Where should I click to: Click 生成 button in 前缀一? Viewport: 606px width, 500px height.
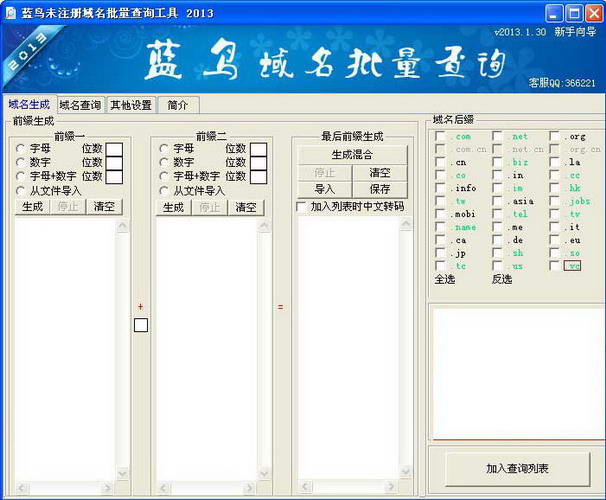[x=32, y=207]
